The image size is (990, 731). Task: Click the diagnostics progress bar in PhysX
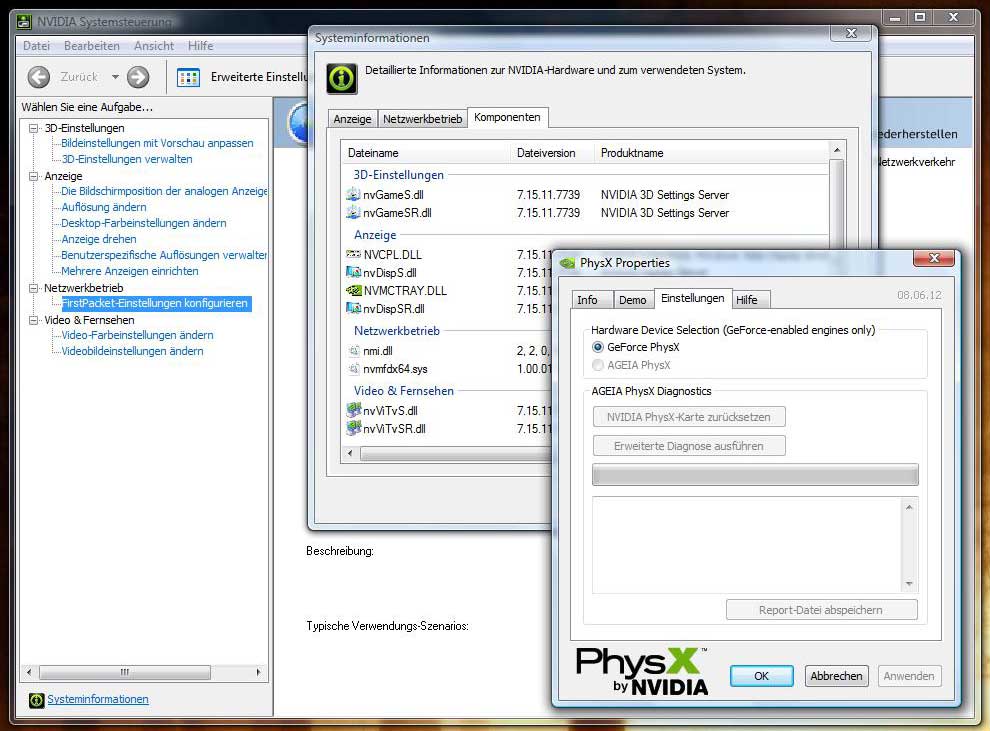tap(755, 475)
